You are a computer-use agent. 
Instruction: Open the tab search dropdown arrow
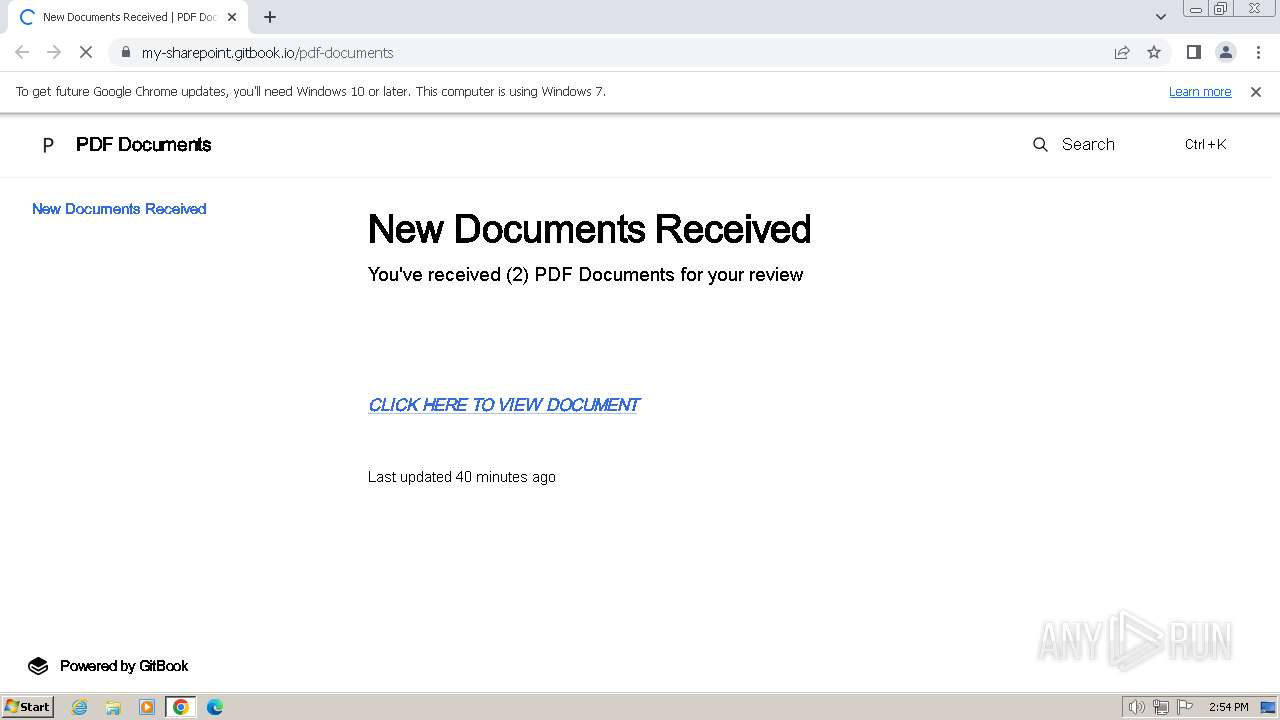(x=1161, y=17)
